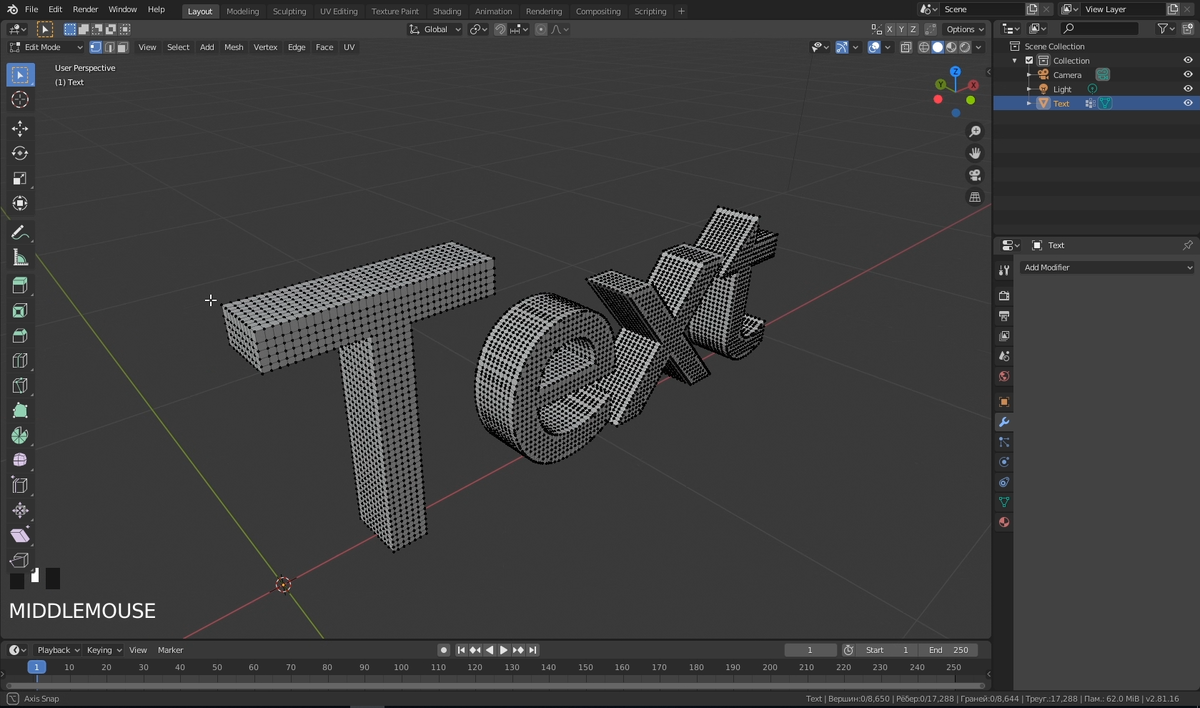Select the Move tool

click(20, 128)
